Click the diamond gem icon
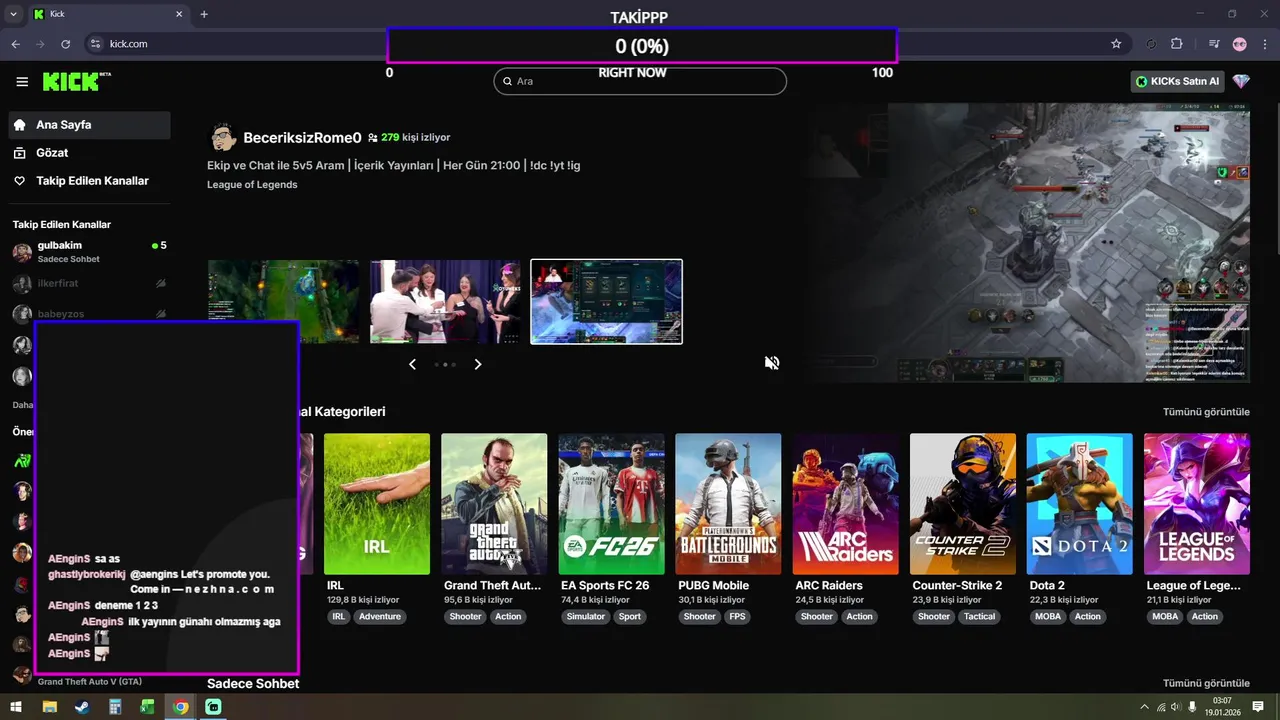 pyautogui.click(x=1241, y=81)
